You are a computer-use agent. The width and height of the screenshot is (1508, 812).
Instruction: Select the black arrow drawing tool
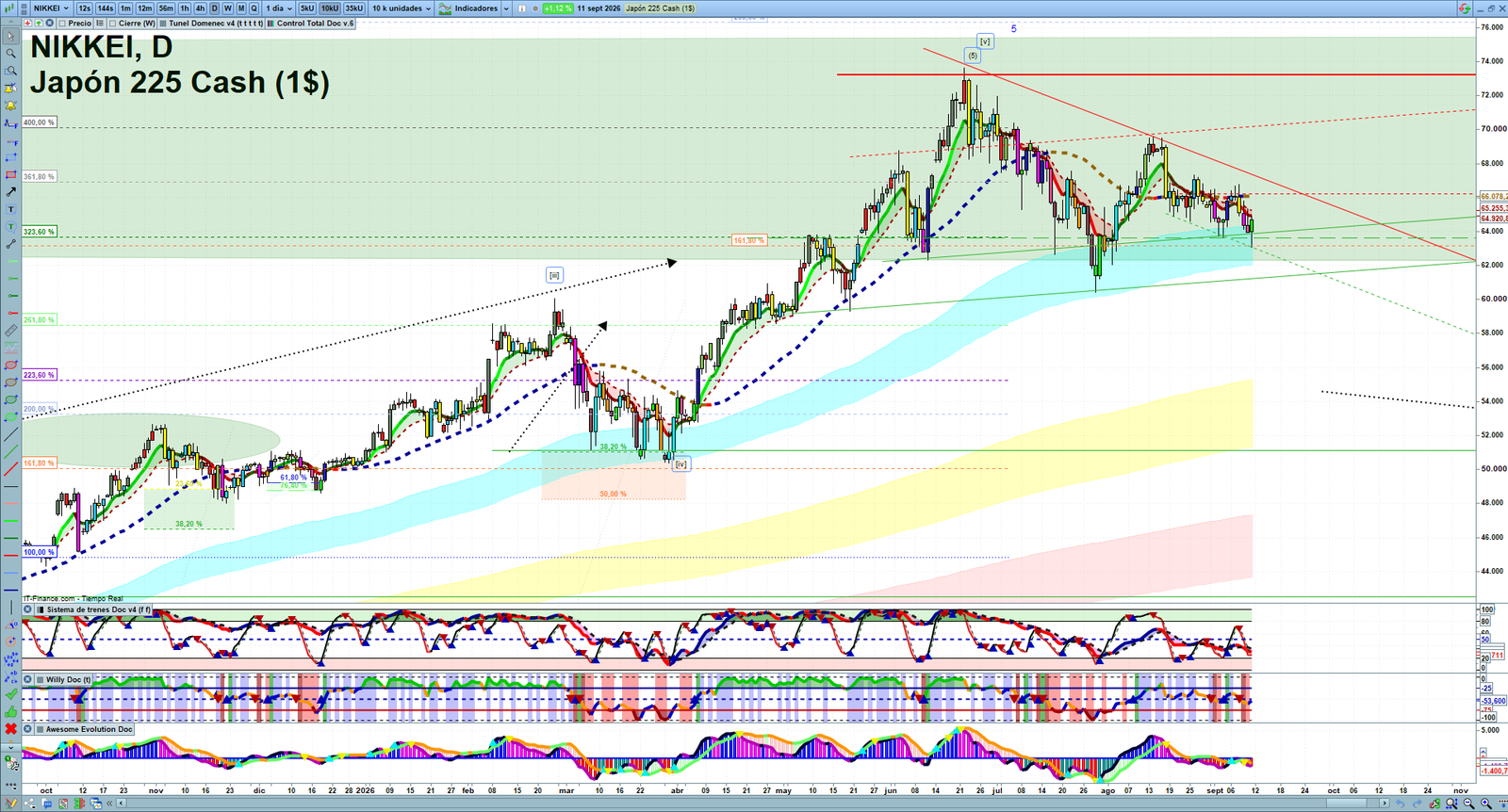[10, 192]
